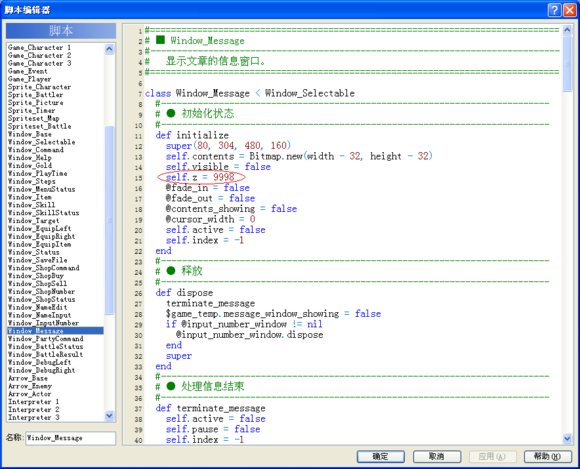Screen dimensions: 580x469
Task: Click the 确定 confirm button
Action: click(x=381, y=456)
